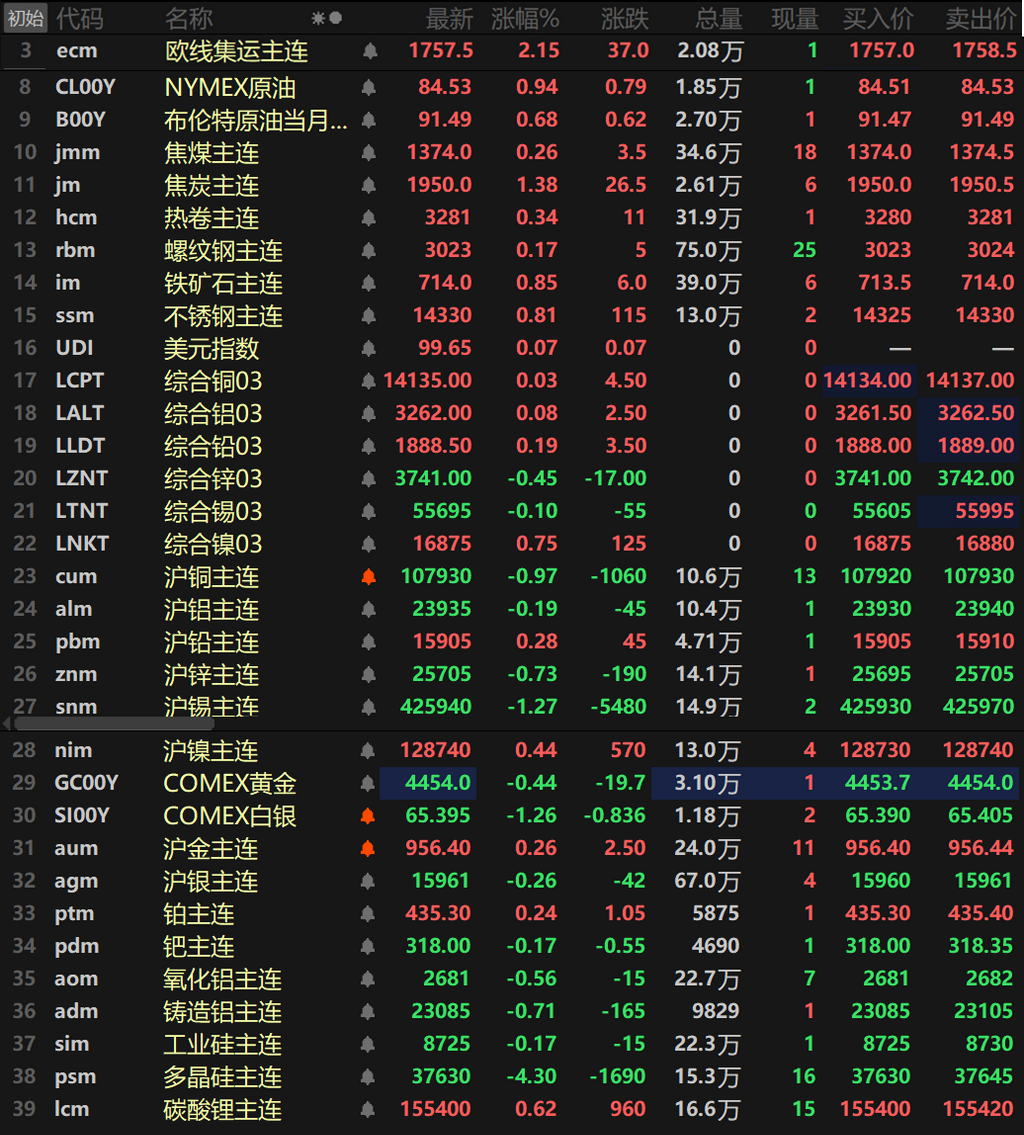Screen dimensions: 1024x1135
Task: Select the UDI code cell
Action: point(75,348)
